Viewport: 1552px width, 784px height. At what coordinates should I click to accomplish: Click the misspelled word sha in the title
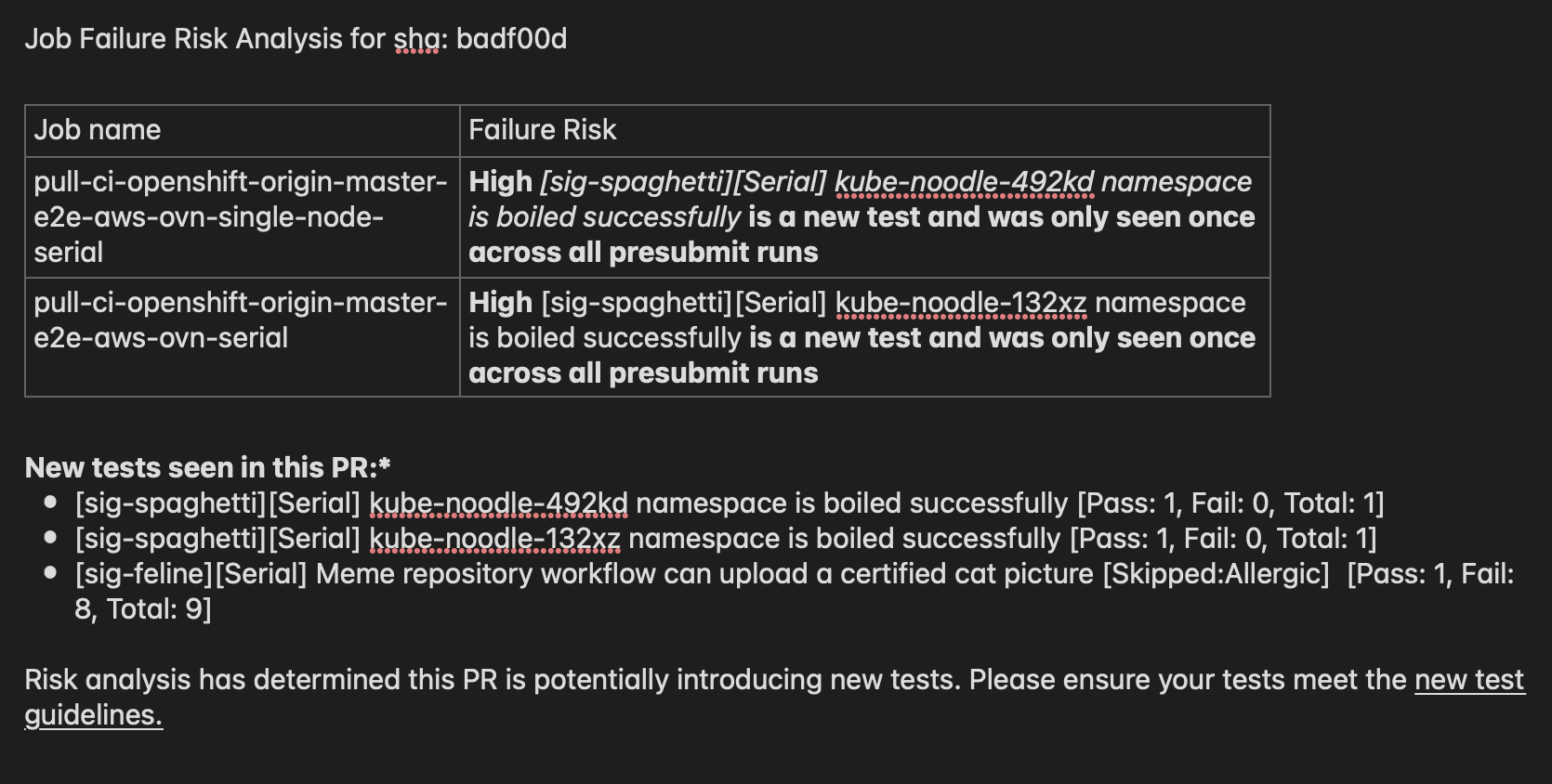(x=416, y=39)
